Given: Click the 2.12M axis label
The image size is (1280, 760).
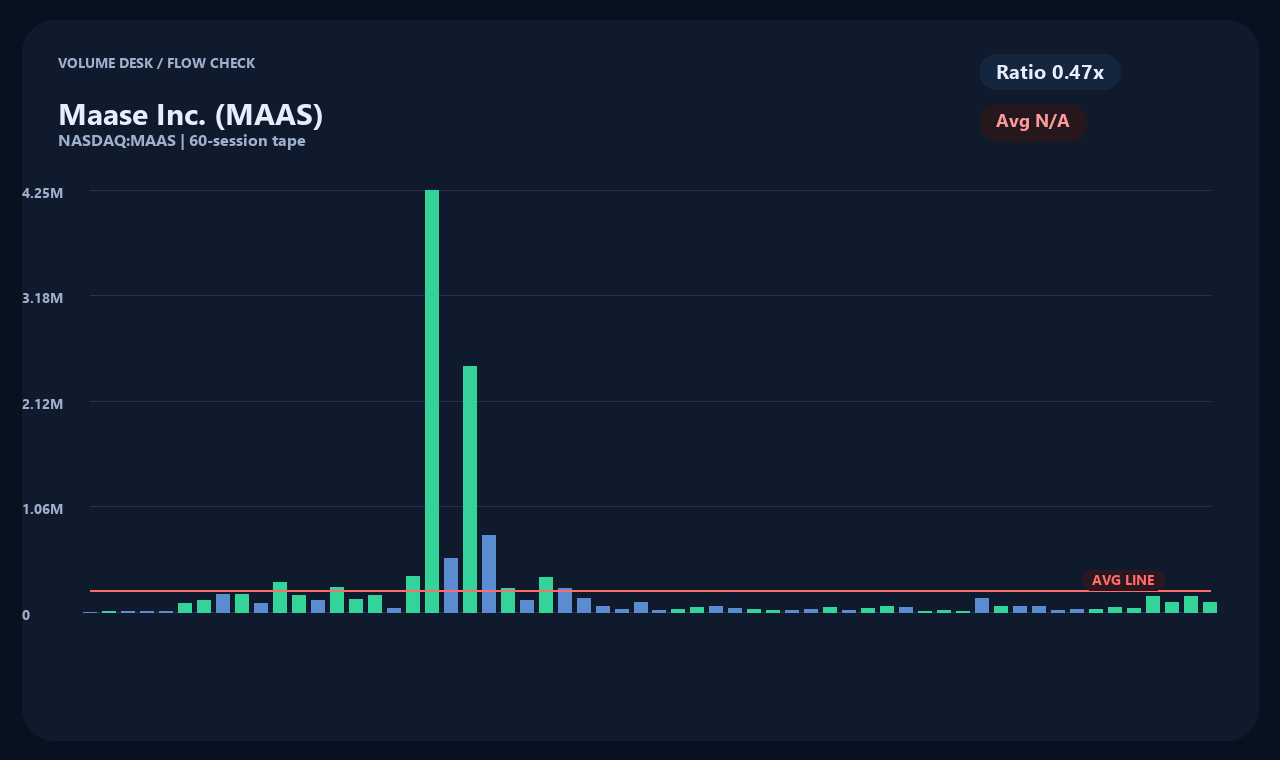Looking at the screenshot, I should [x=42, y=404].
